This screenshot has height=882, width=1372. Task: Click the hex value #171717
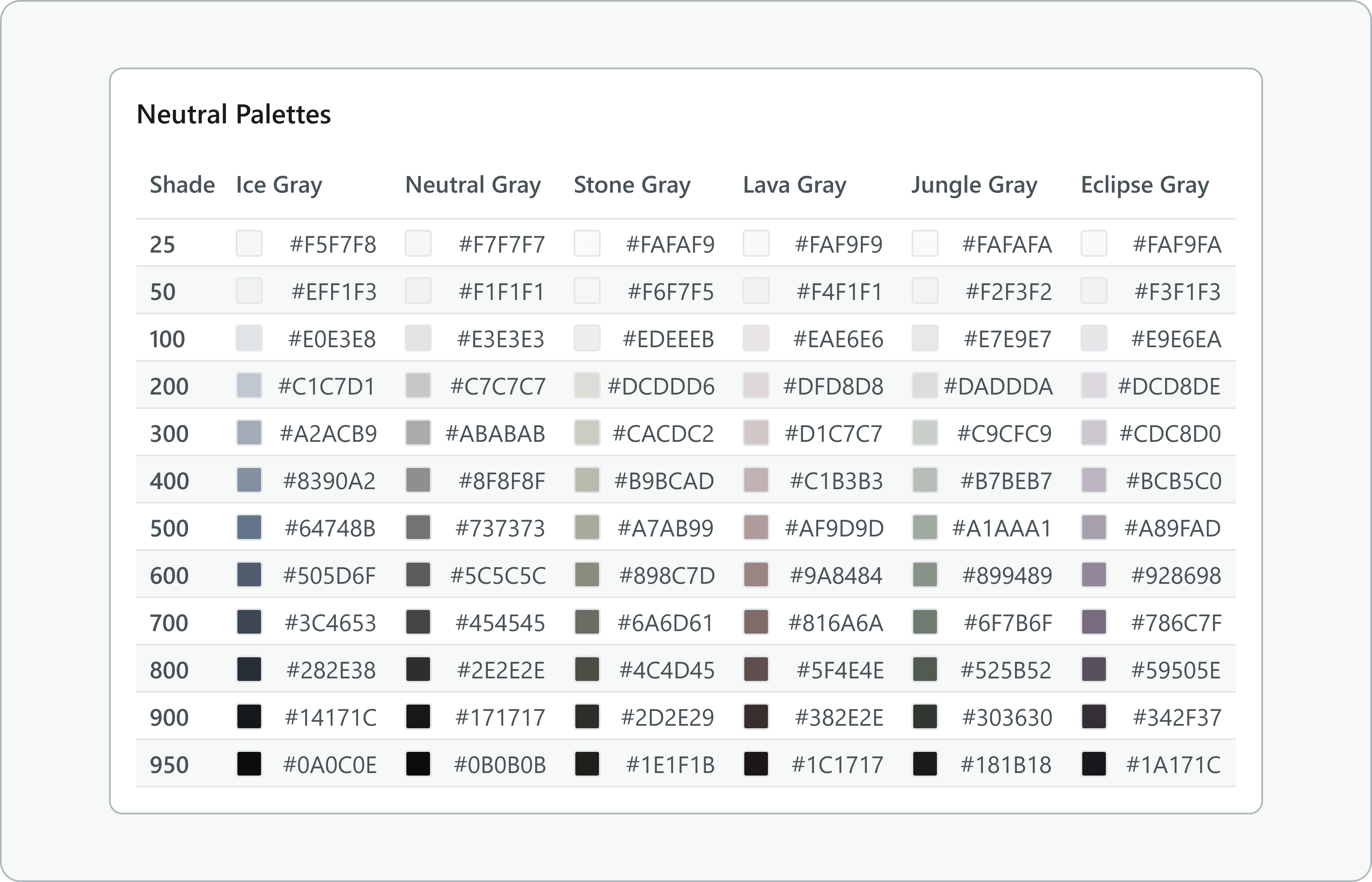click(500, 718)
